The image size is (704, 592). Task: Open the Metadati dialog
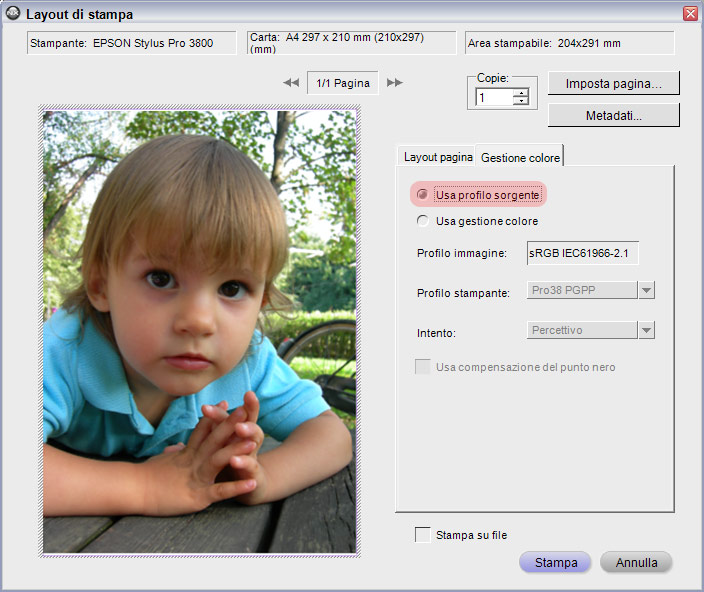coord(614,116)
